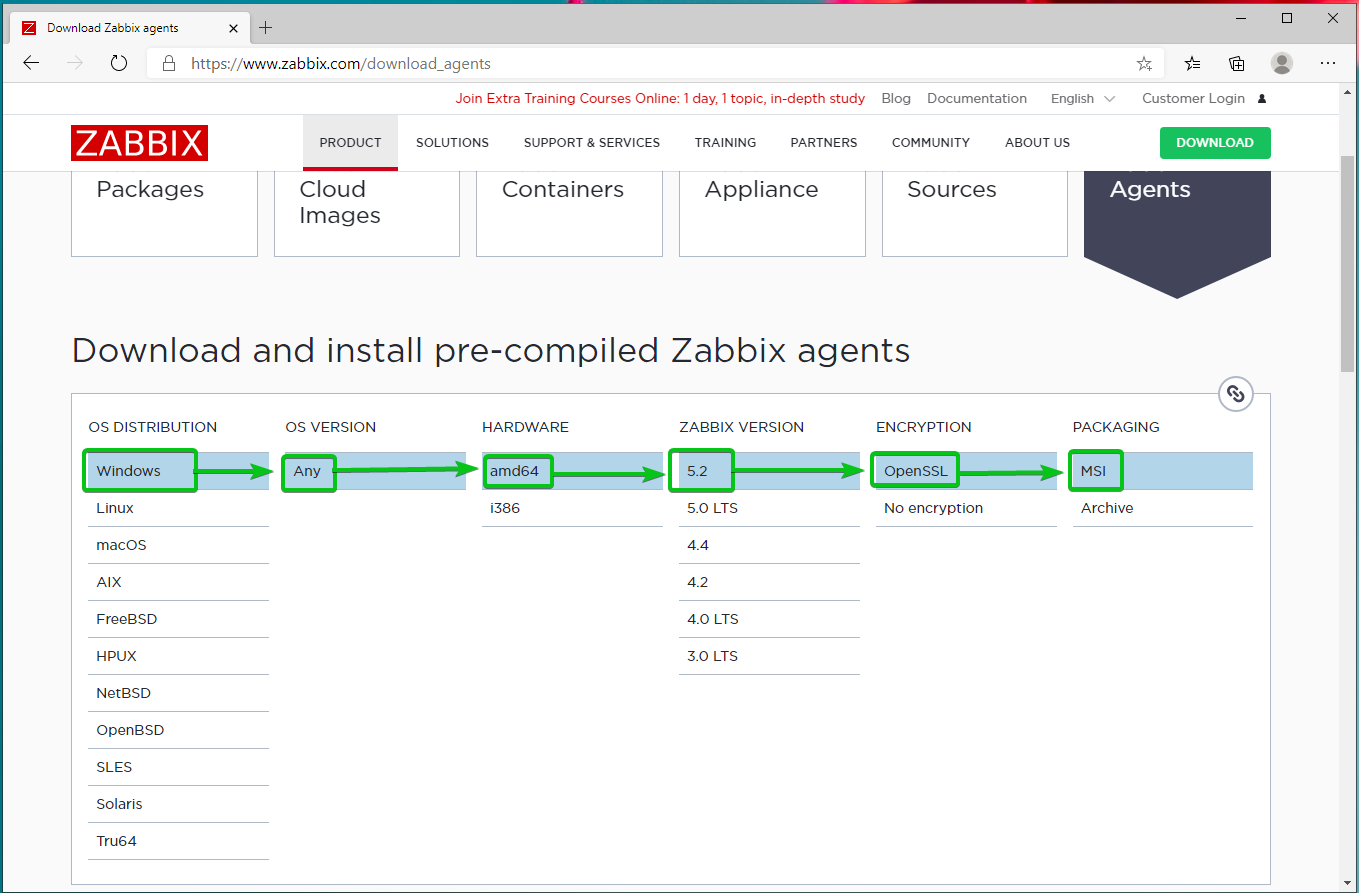This screenshot has width=1359, height=893.
Task: Choose Archive packaging
Action: click(x=1163, y=508)
